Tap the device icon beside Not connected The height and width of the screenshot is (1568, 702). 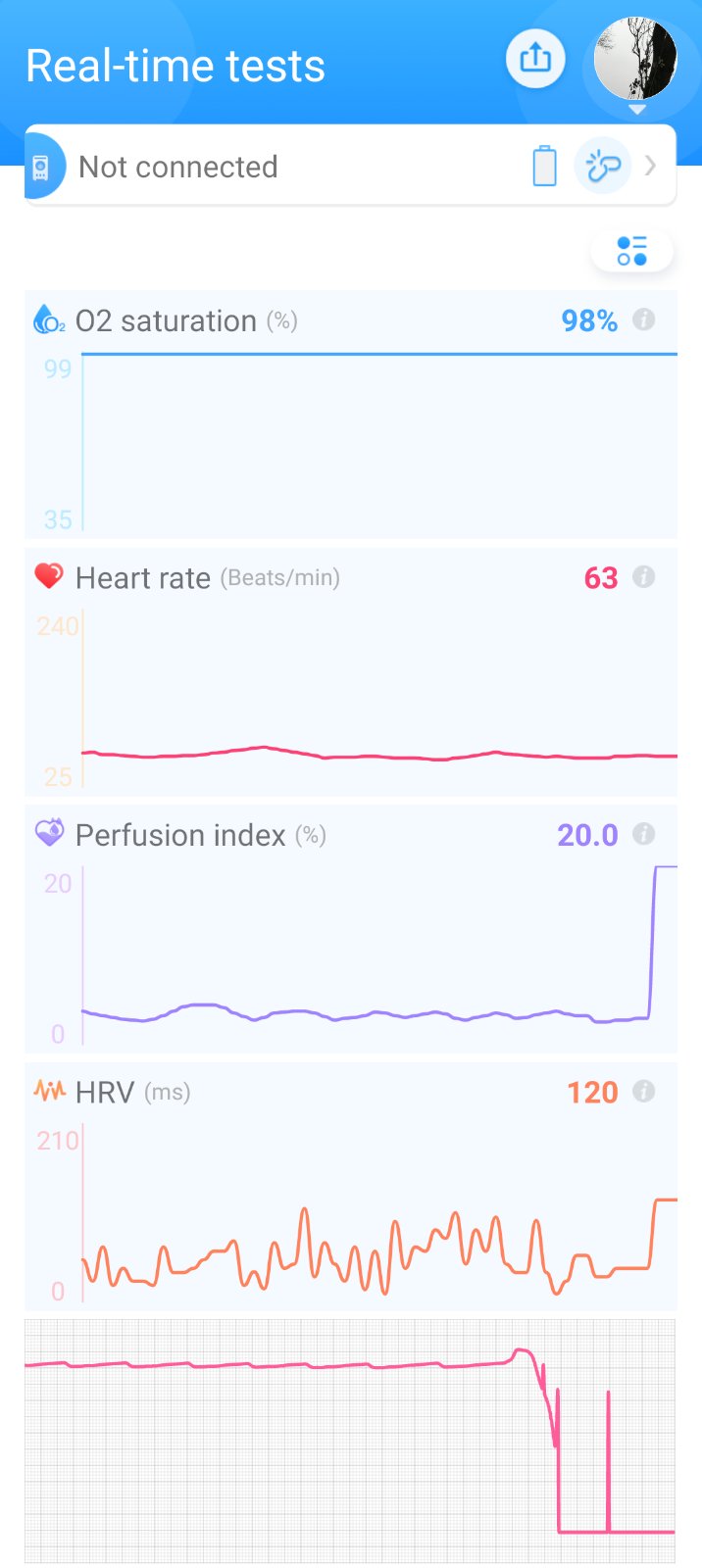point(41,168)
